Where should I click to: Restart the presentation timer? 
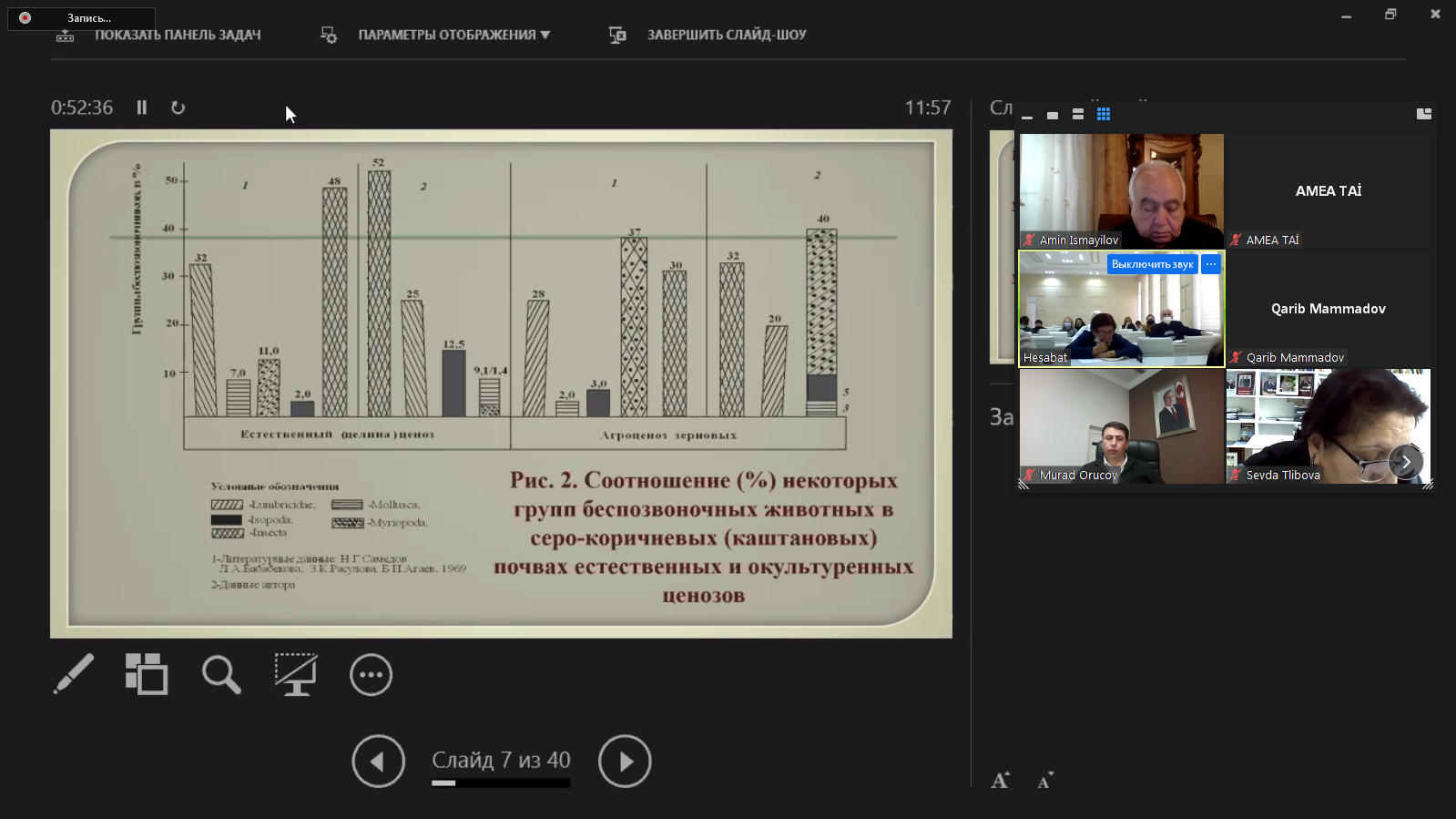[178, 107]
